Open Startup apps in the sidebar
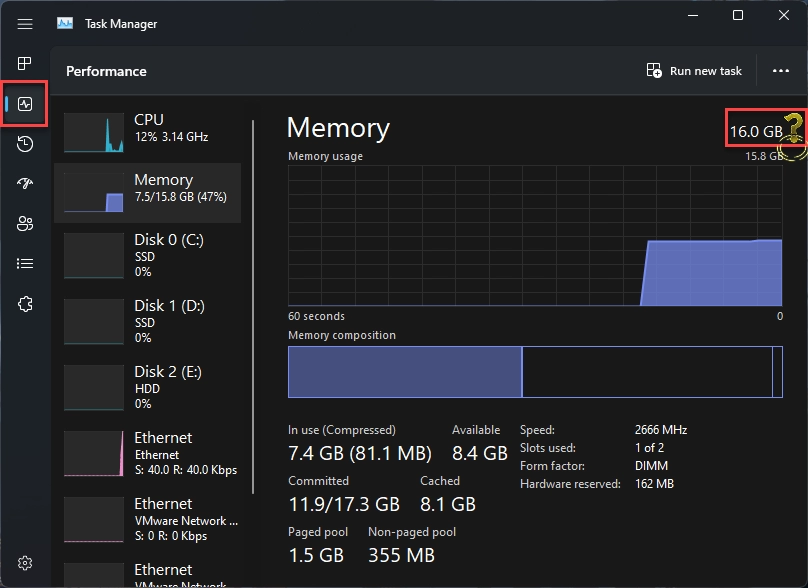Viewport: 808px width, 588px height. 23,183
